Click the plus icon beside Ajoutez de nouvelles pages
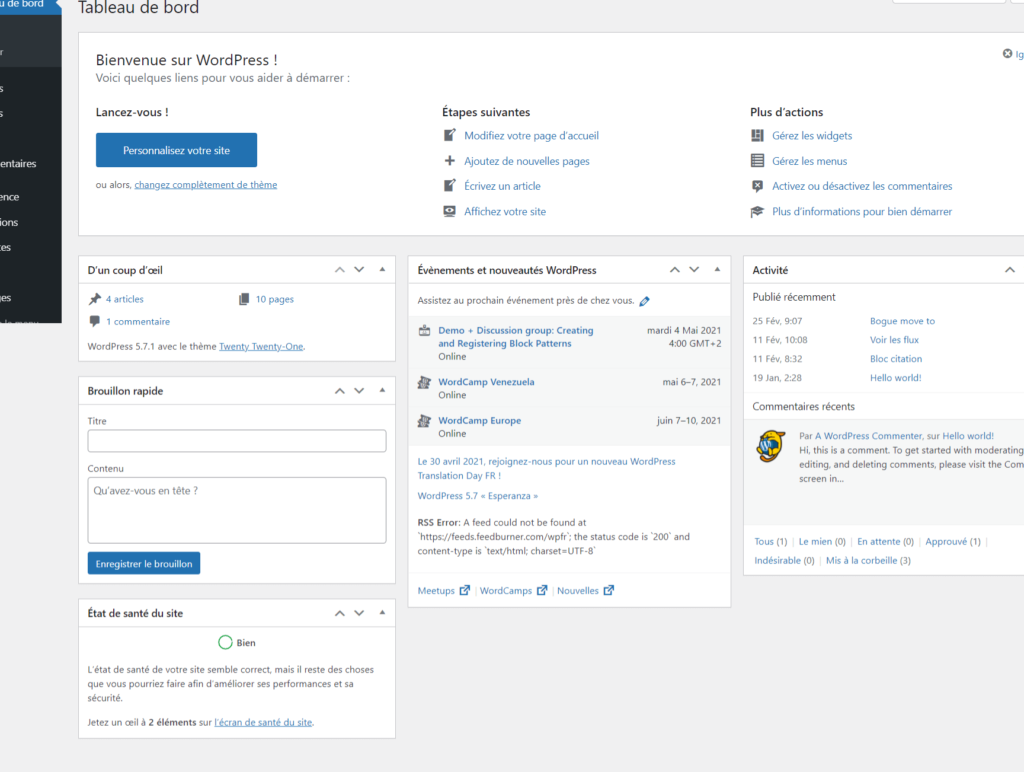Screen dimensions: 1024x772 pos(449,161)
